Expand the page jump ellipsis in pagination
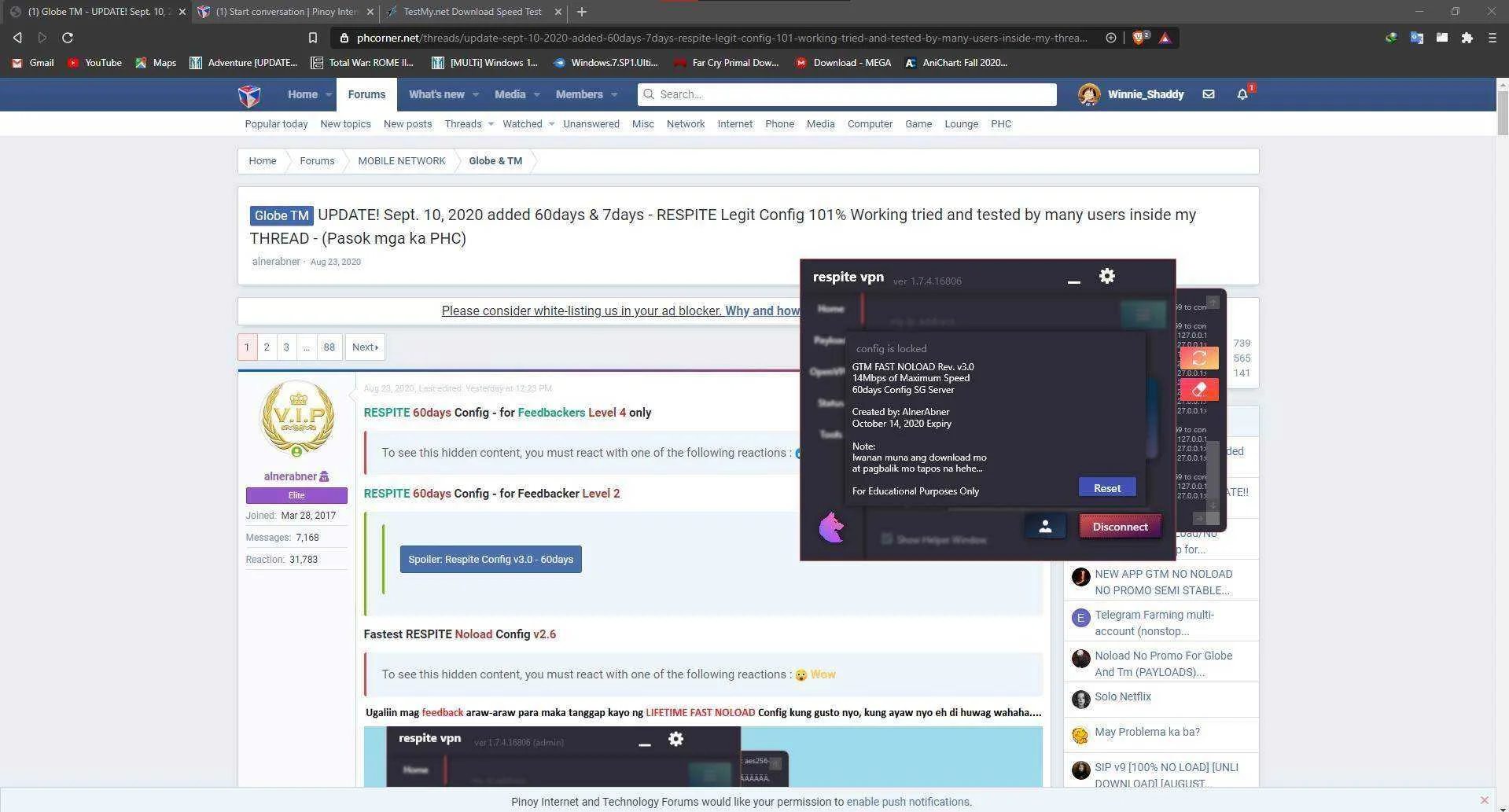 click(306, 347)
